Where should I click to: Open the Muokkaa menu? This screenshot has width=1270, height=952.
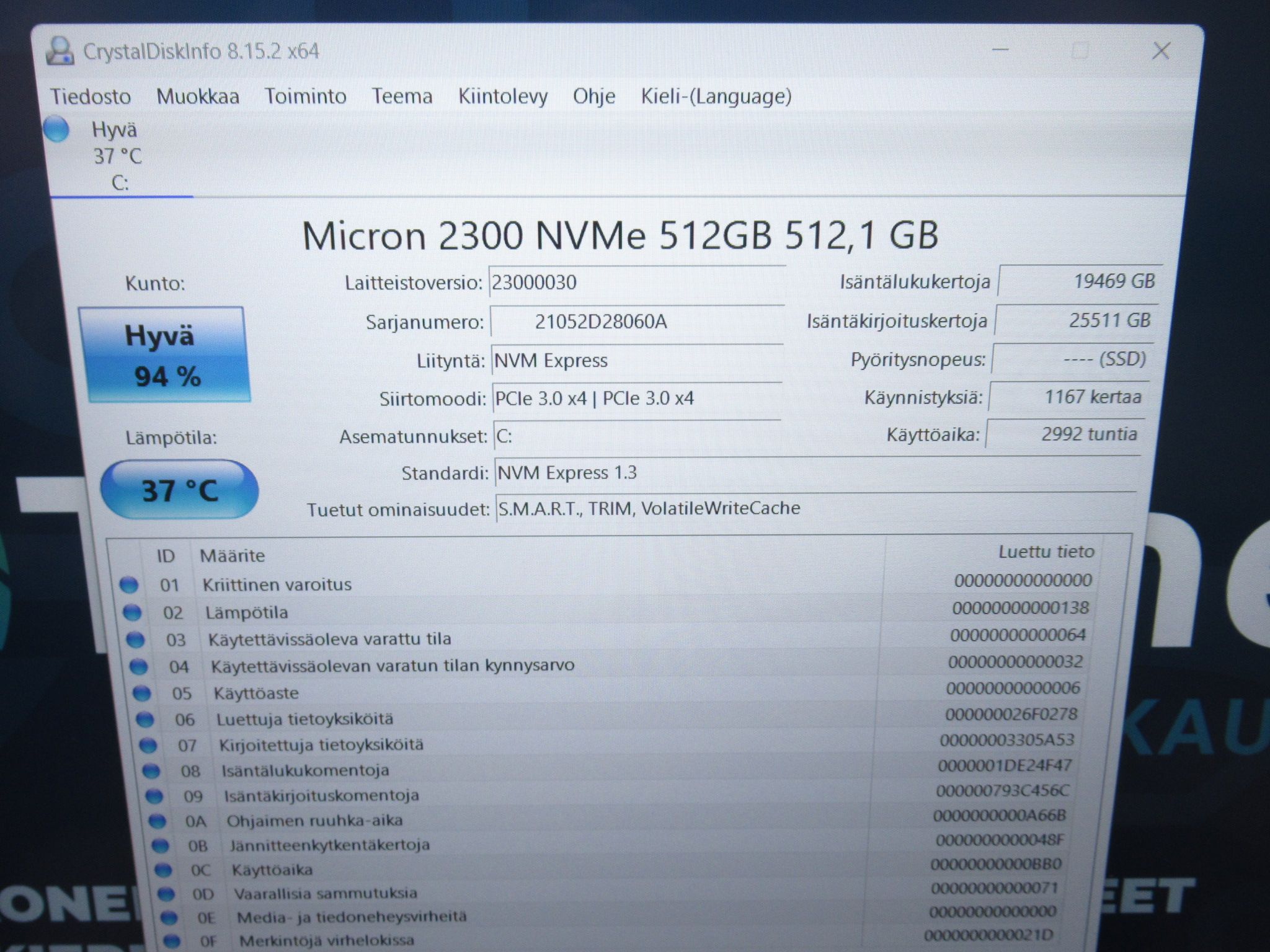(198, 96)
